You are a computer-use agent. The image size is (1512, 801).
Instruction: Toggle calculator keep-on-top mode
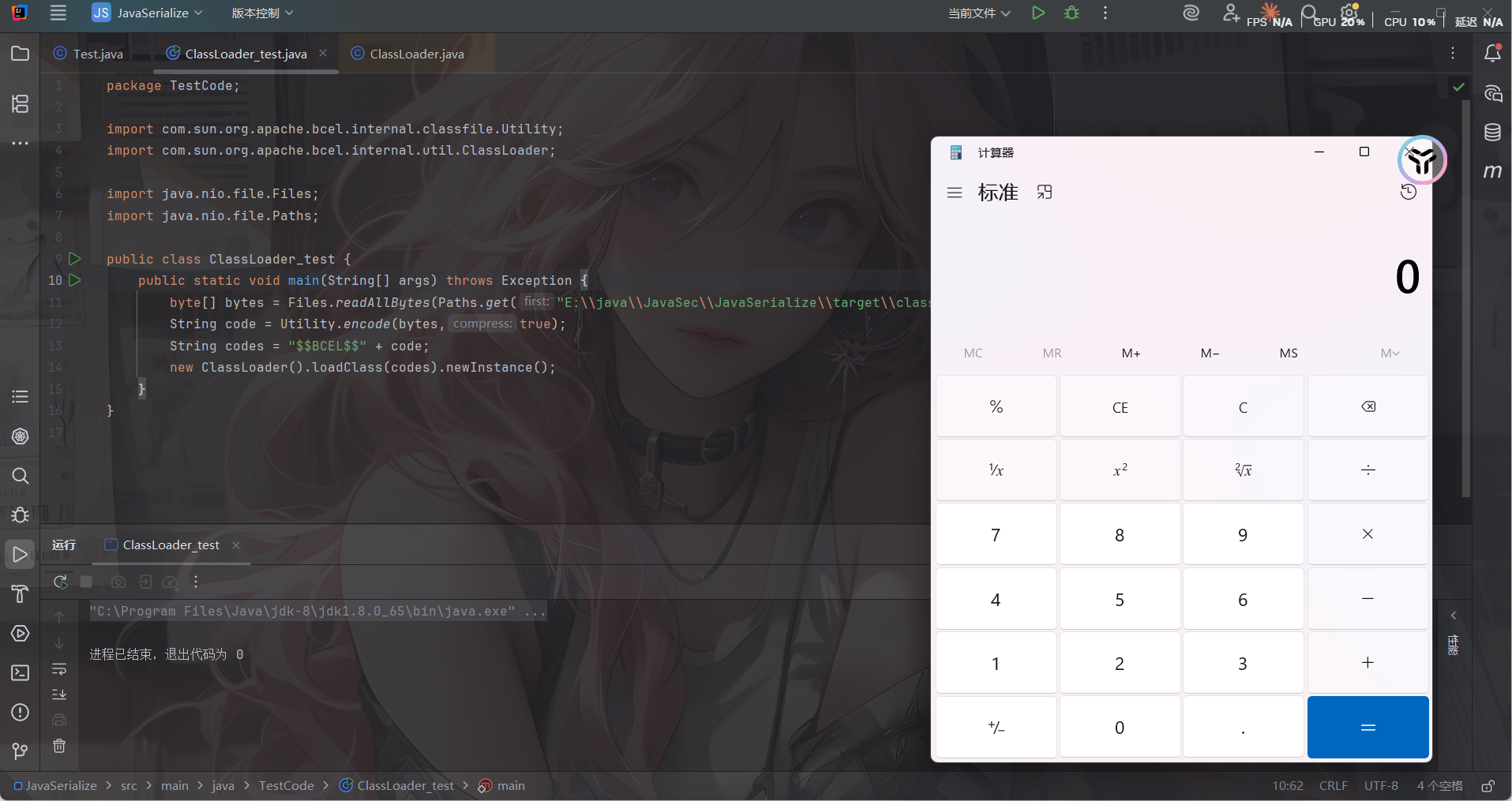(x=1045, y=193)
